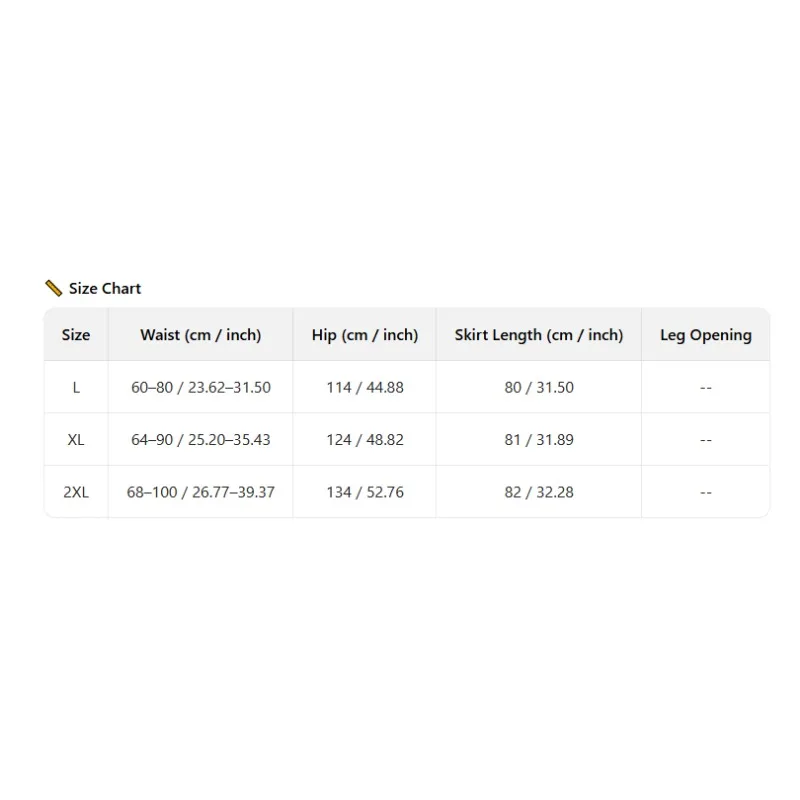This screenshot has width=800, height=800.
Task: Click waist value 64–90 / 25.20–35.43
Action: click(201, 440)
